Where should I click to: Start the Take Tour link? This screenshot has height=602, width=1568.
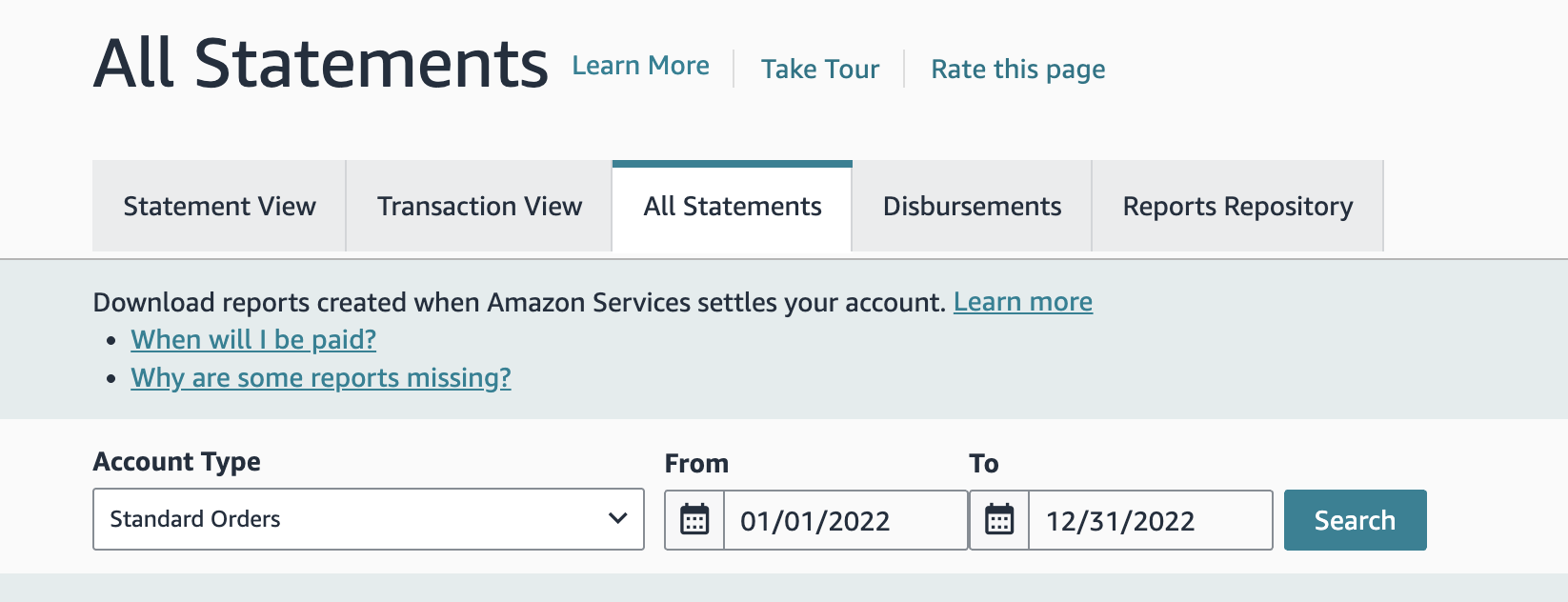(820, 70)
